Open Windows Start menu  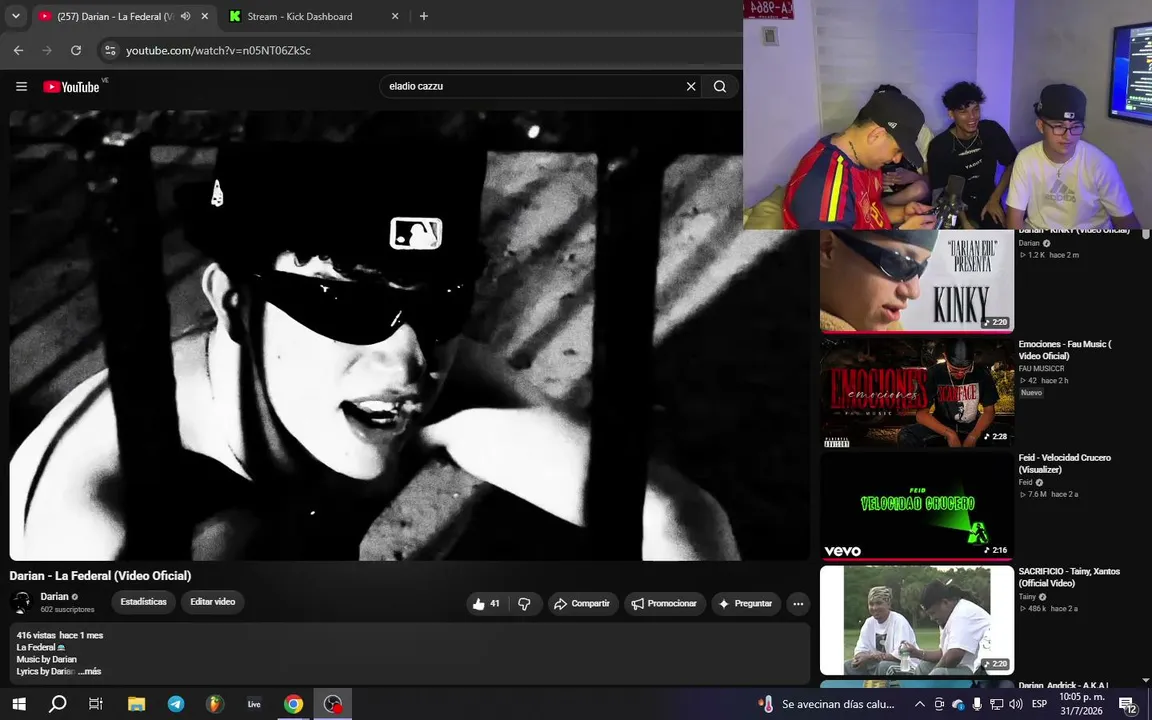pyautogui.click(x=19, y=704)
